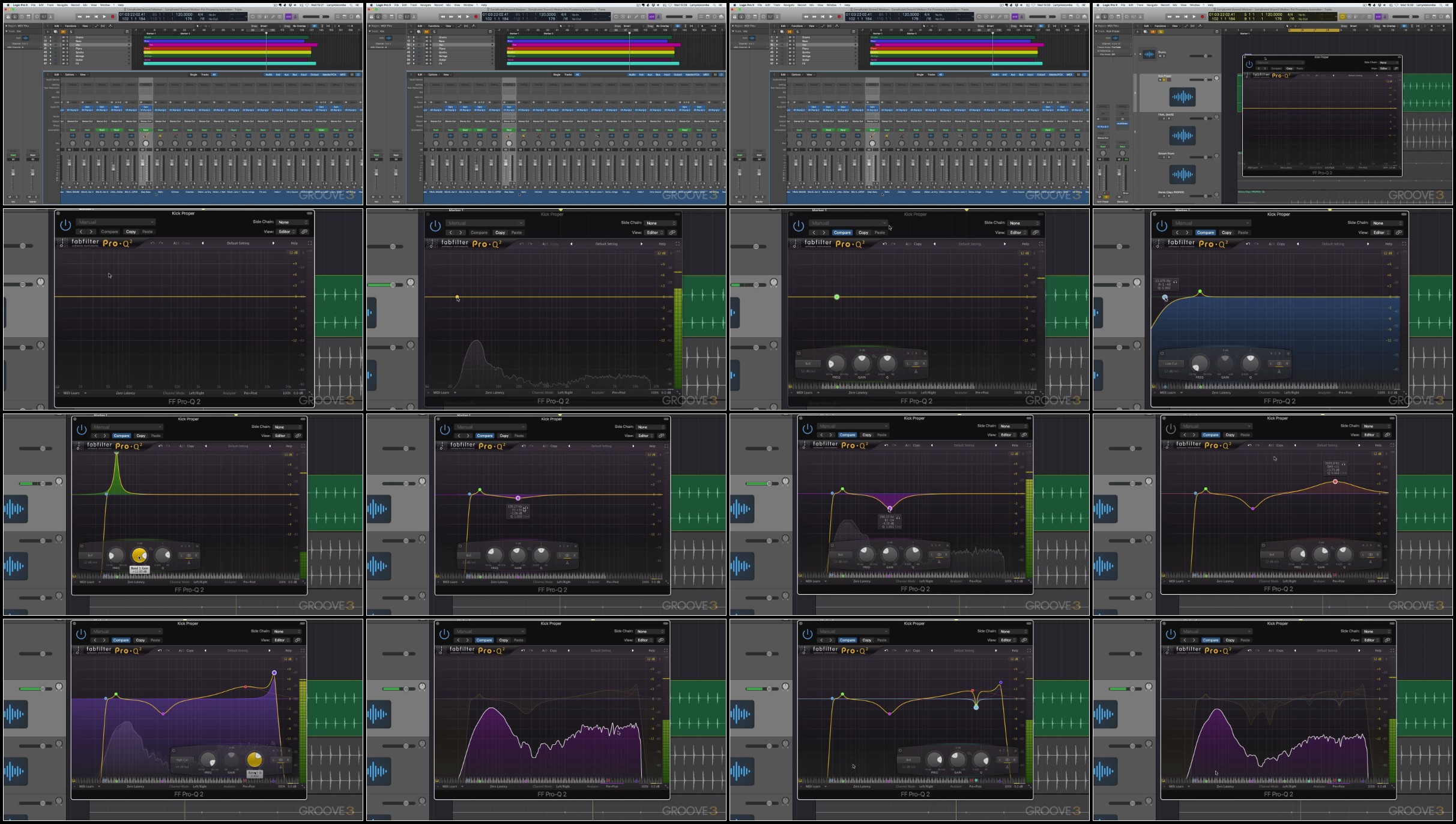Open Track menu in the 16:27 Logic frame
This screenshot has width=1456, height=824.
(x=50, y=5)
